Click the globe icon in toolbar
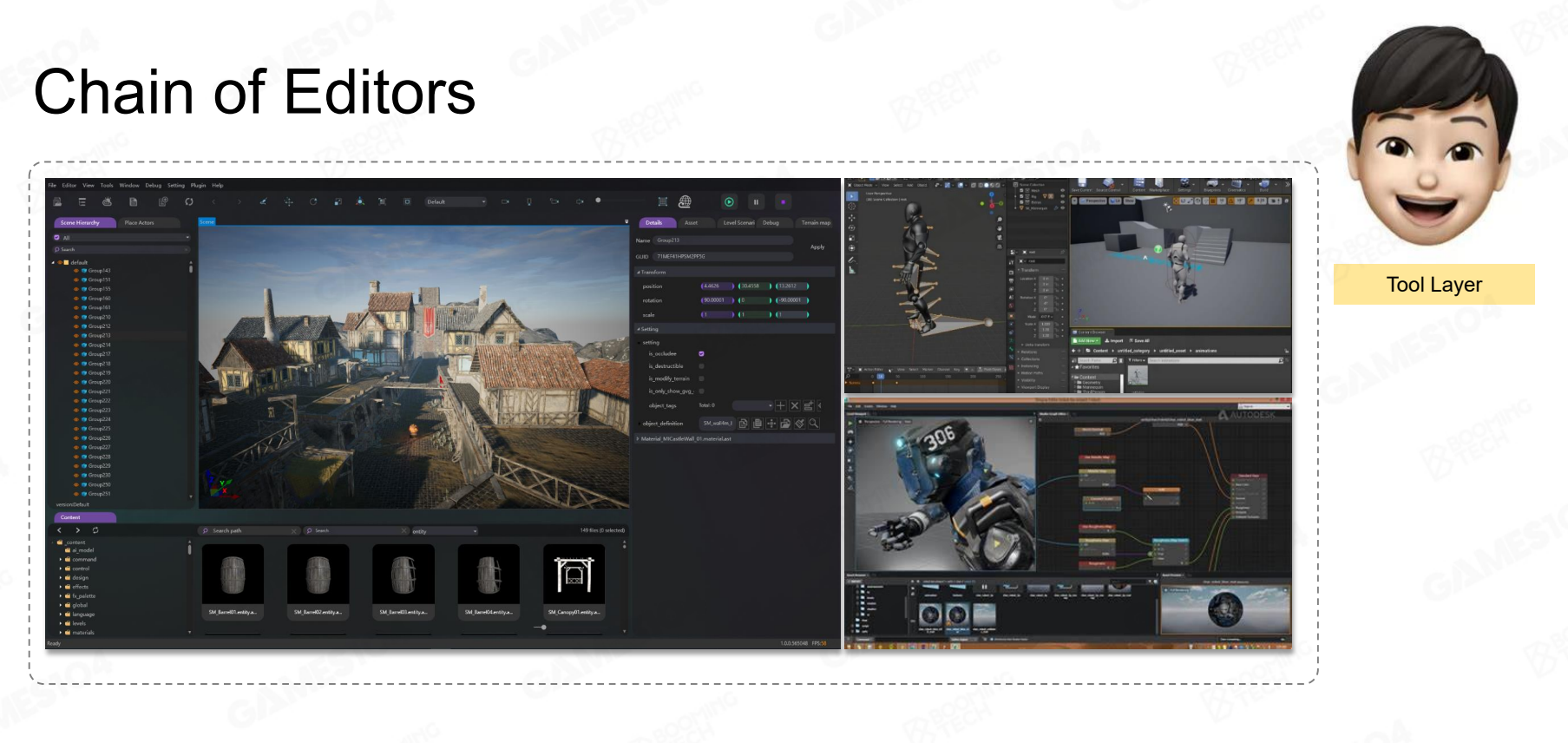Screen dimensions: 1568x743 click(685, 202)
